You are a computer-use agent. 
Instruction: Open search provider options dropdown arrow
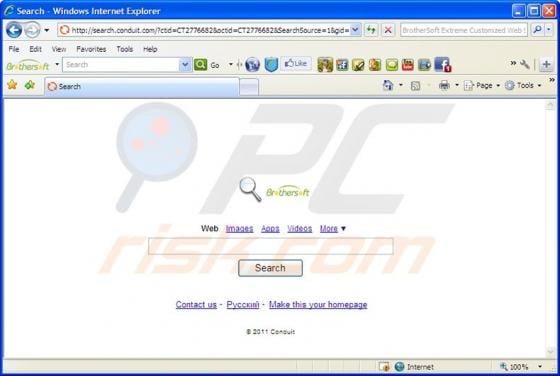pyautogui.click(x=549, y=30)
